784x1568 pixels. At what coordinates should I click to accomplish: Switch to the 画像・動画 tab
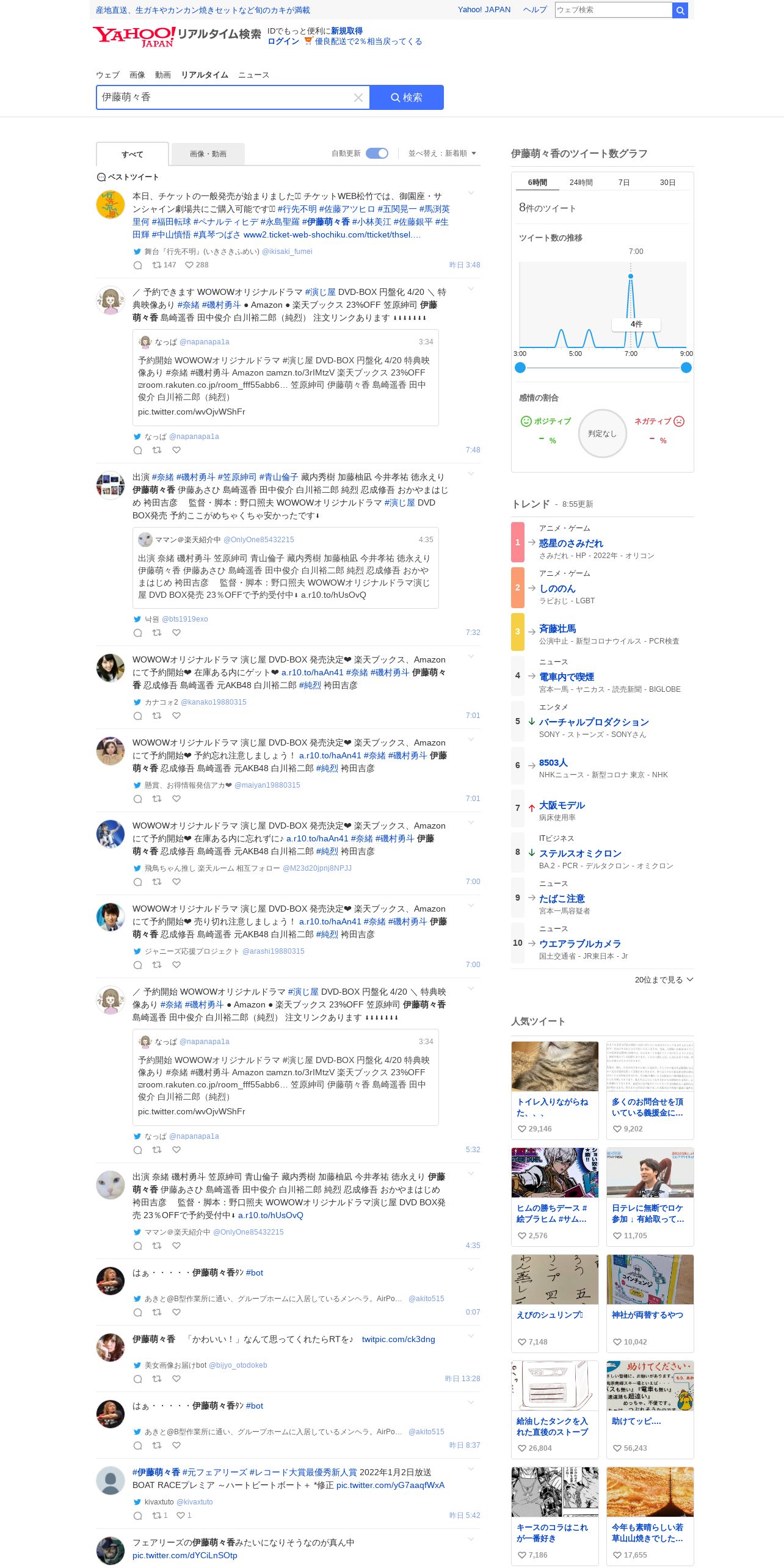click(x=208, y=154)
